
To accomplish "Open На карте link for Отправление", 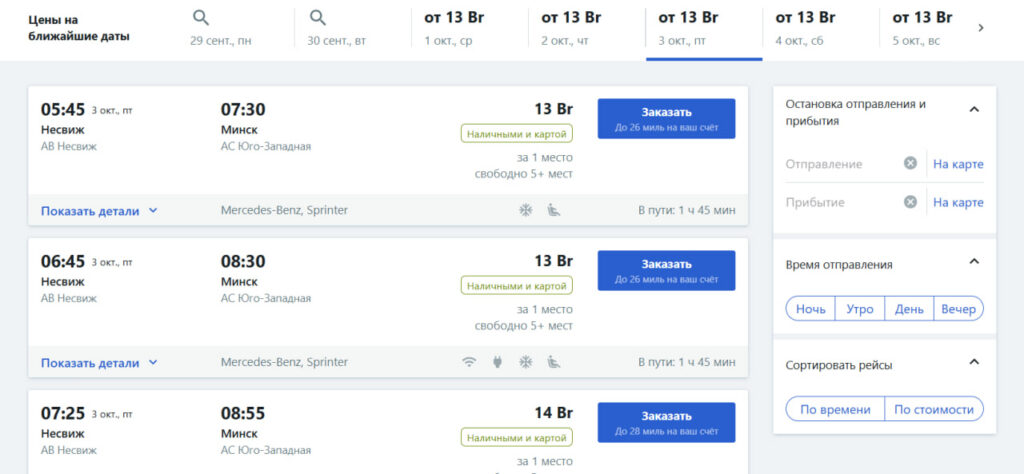I will click(958, 164).
